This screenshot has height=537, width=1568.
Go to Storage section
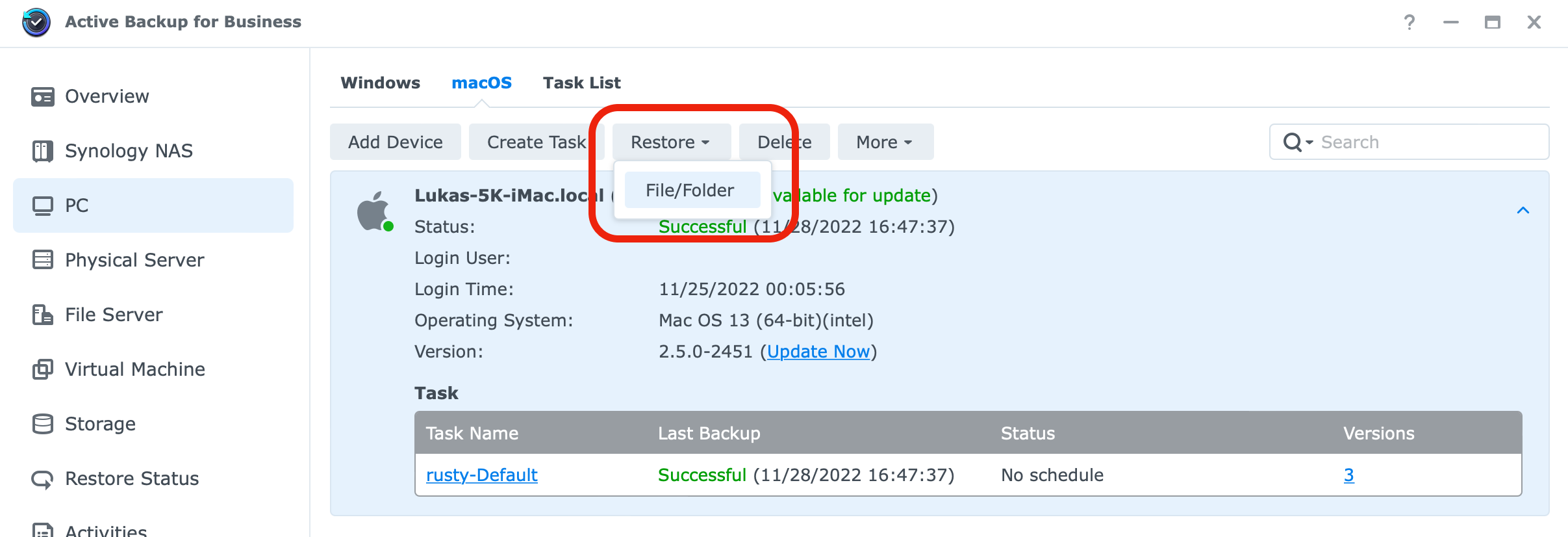pyautogui.click(x=153, y=424)
